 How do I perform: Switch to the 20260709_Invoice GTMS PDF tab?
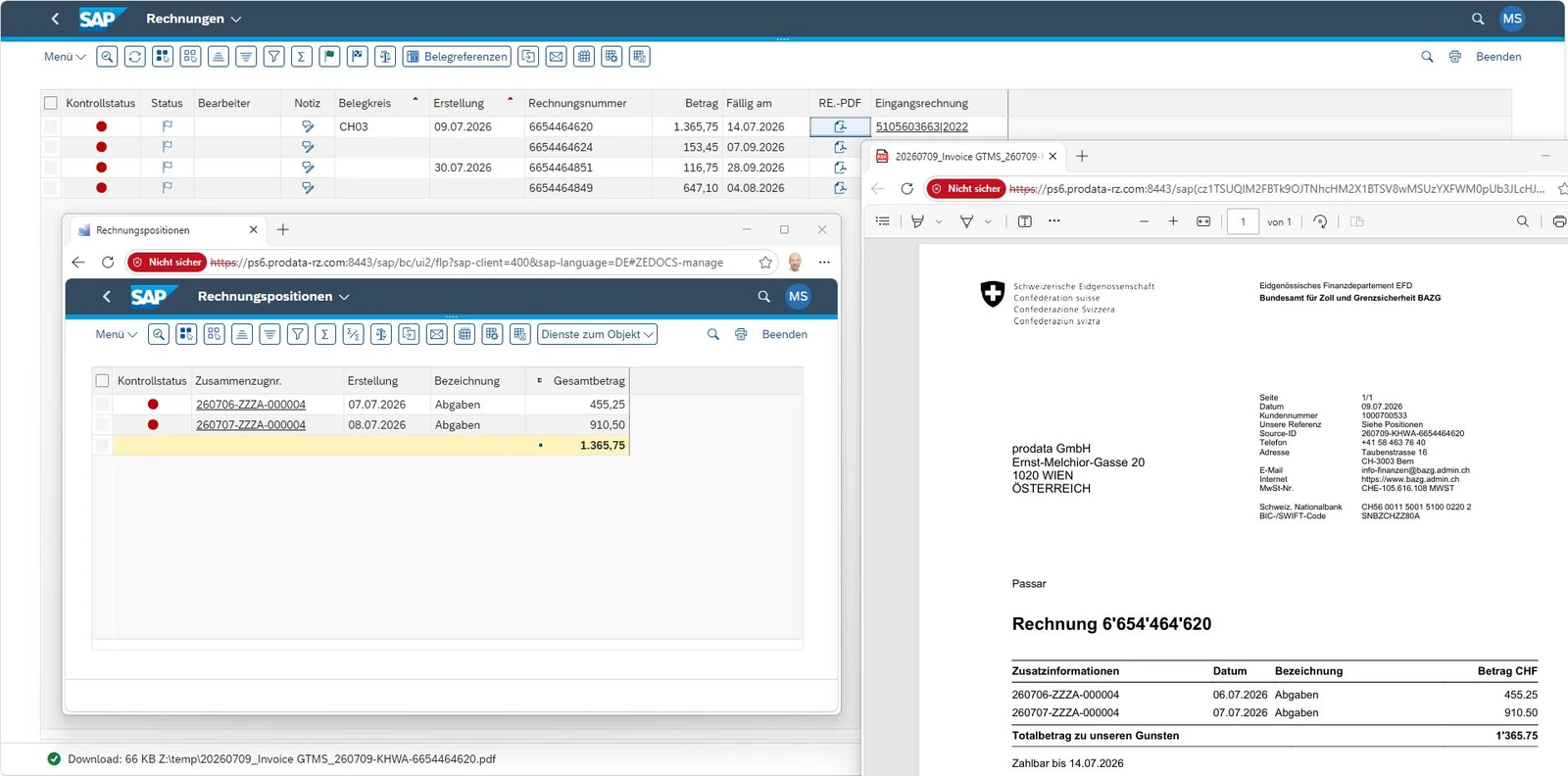965,157
